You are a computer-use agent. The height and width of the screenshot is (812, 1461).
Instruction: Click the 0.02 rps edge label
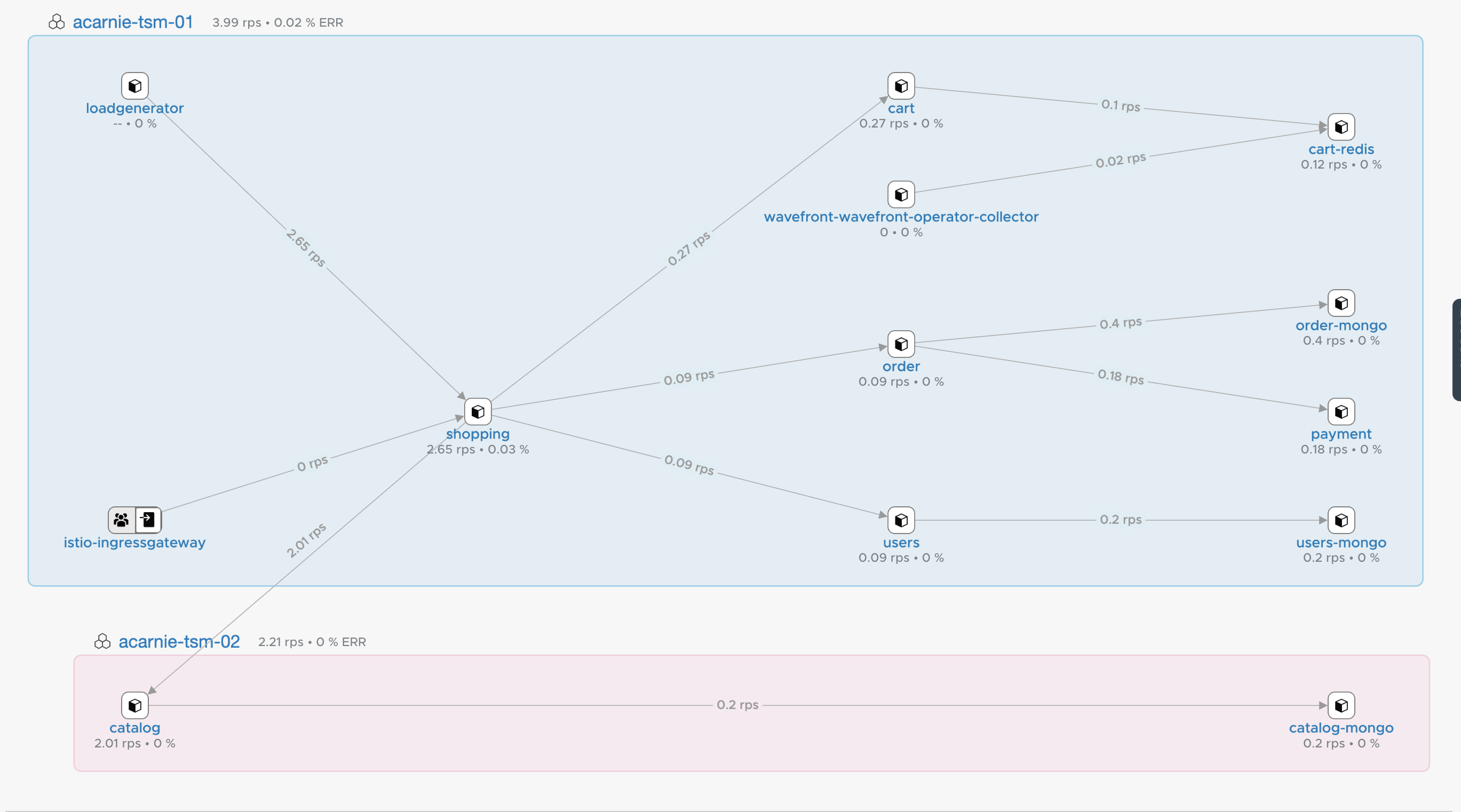click(x=1121, y=160)
